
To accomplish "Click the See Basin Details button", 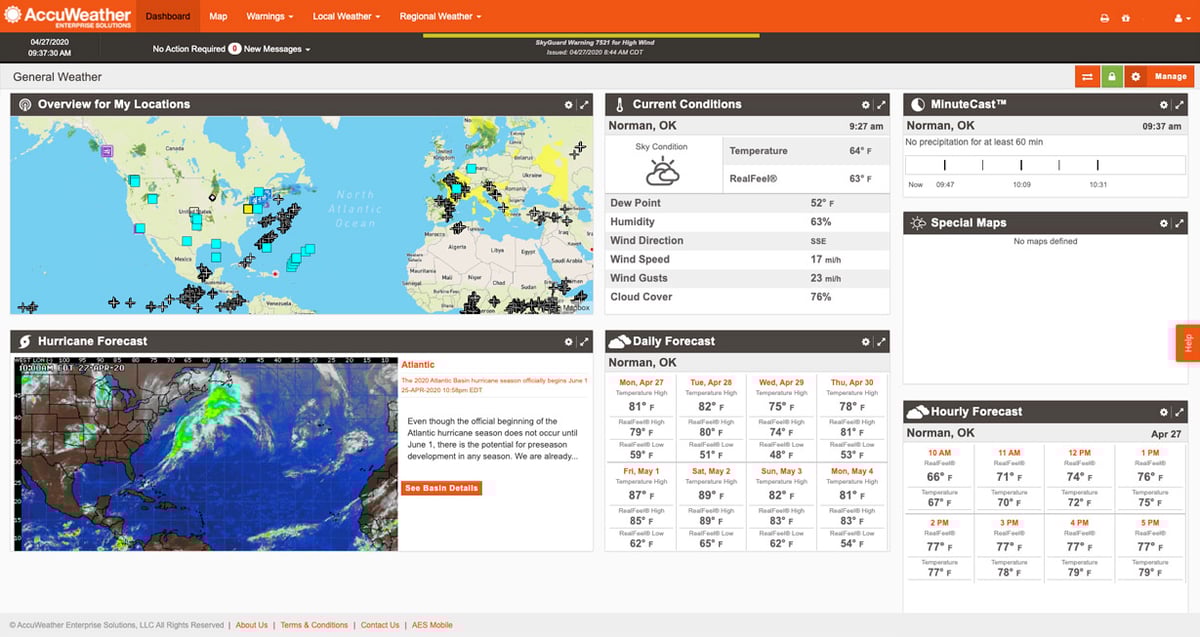I will pyautogui.click(x=441, y=488).
